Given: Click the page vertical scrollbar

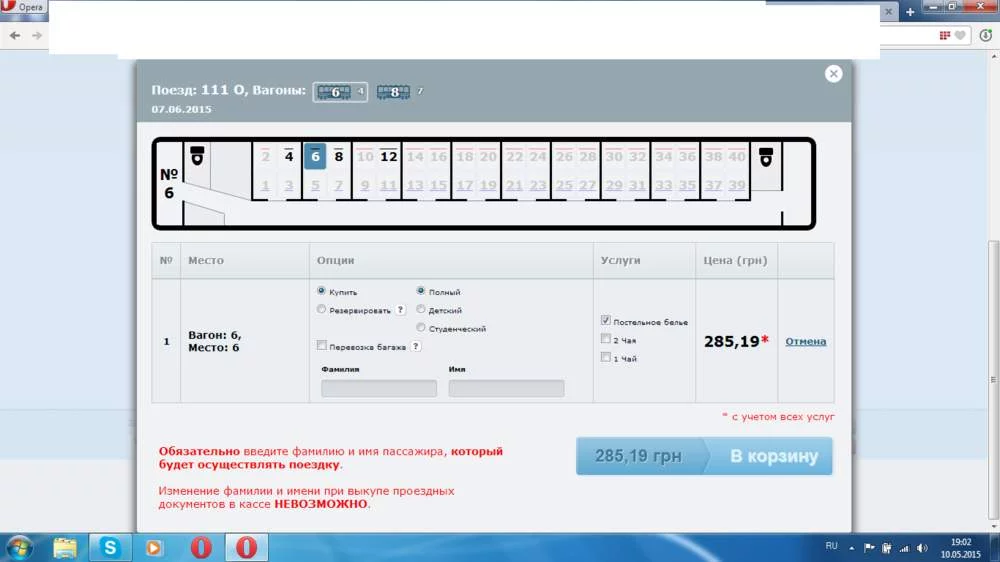Looking at the screenshot, I should (993, 380).
